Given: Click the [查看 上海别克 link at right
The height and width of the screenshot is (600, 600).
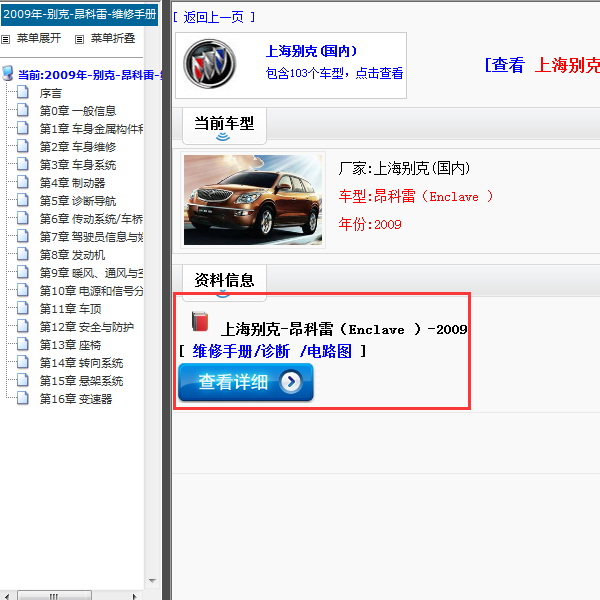Looking at the screenshot, I should tap(542, 65).
